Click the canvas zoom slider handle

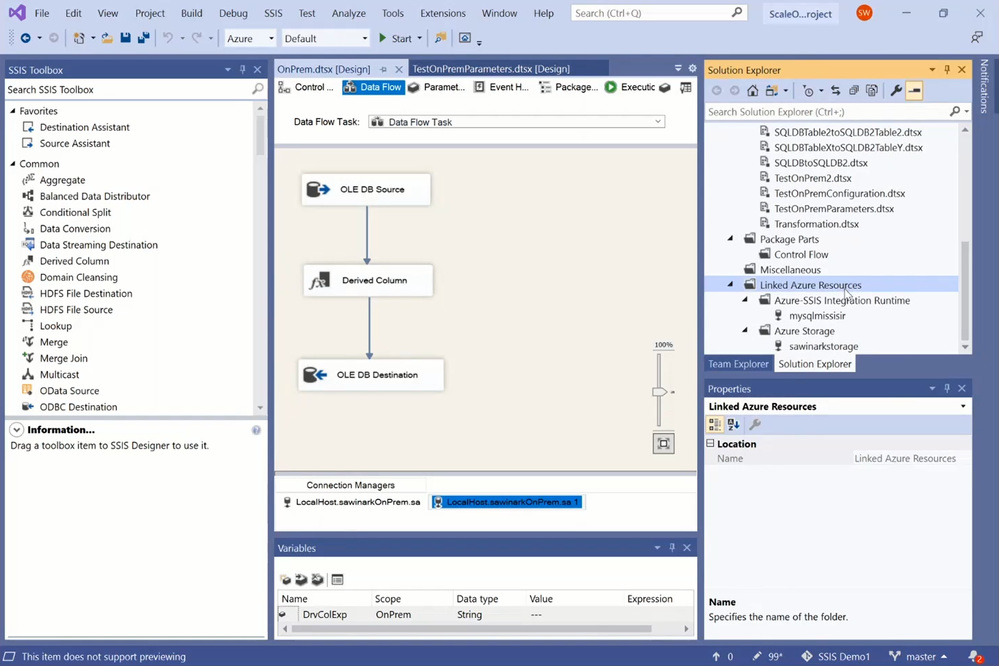[659, 391]
